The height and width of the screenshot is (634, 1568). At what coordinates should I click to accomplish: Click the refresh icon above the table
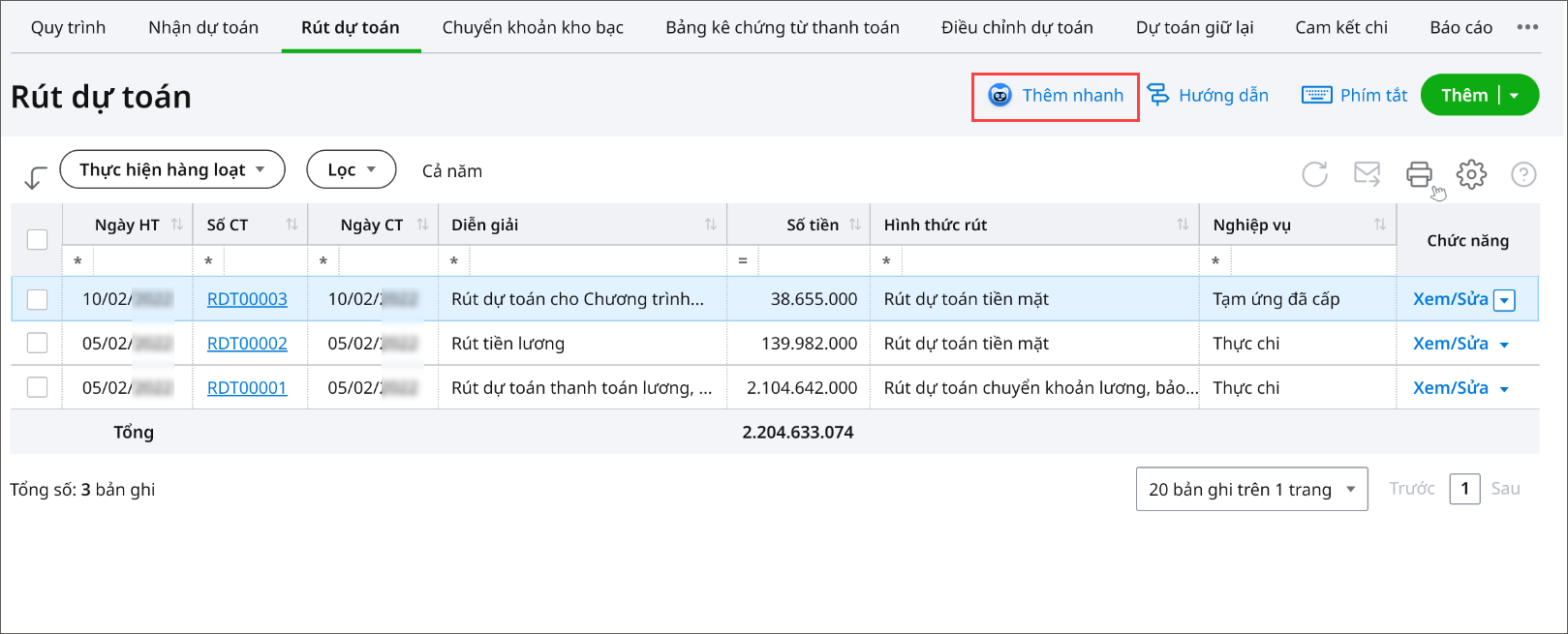coord(1314,174)
